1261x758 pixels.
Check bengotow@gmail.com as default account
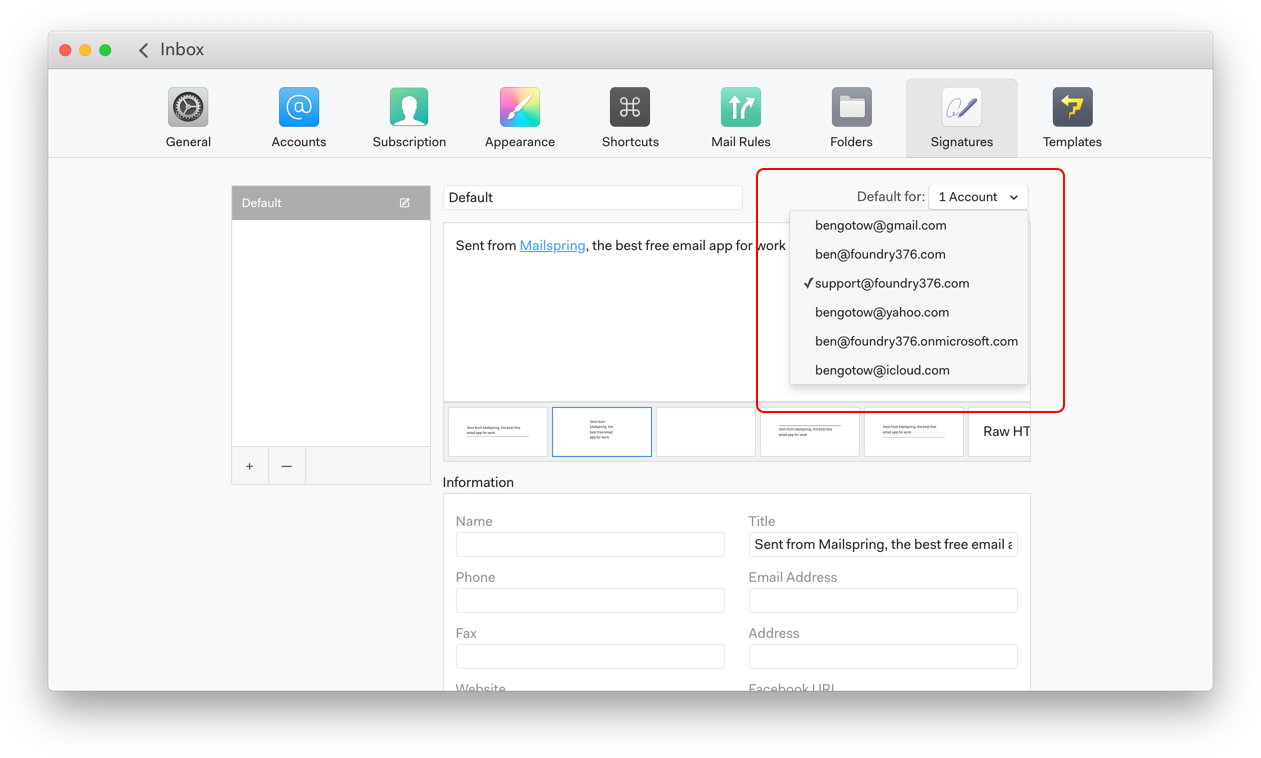880,225
